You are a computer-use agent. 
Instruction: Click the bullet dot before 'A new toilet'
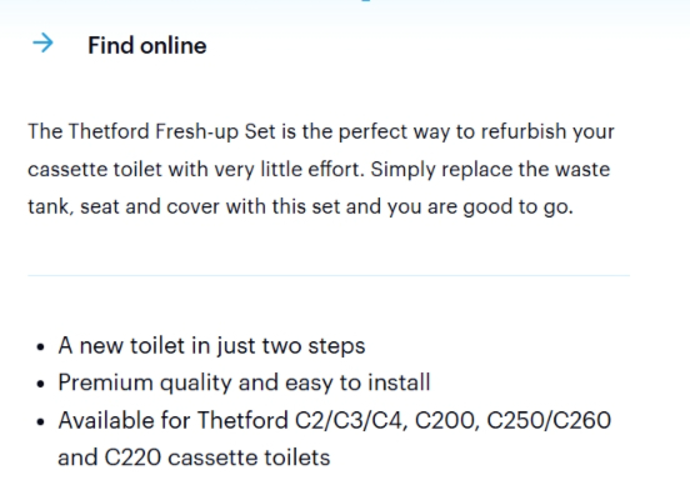click(x=41, y=347)
